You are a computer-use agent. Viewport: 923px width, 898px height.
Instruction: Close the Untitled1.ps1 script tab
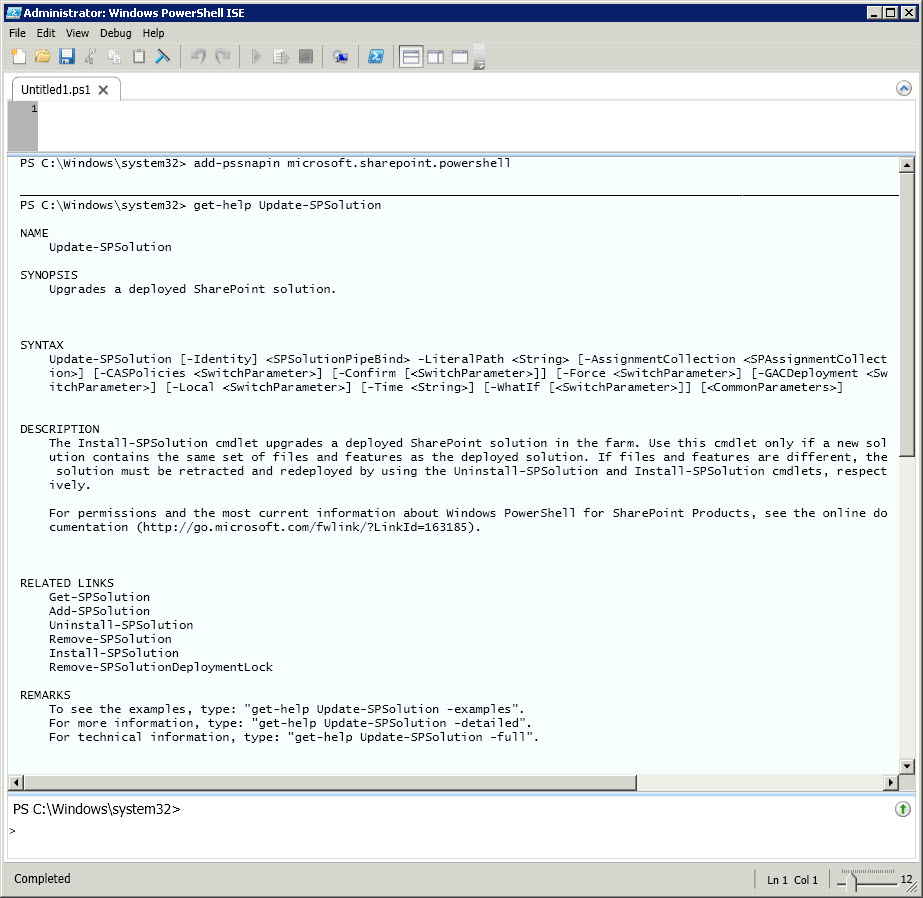[104, 89]
